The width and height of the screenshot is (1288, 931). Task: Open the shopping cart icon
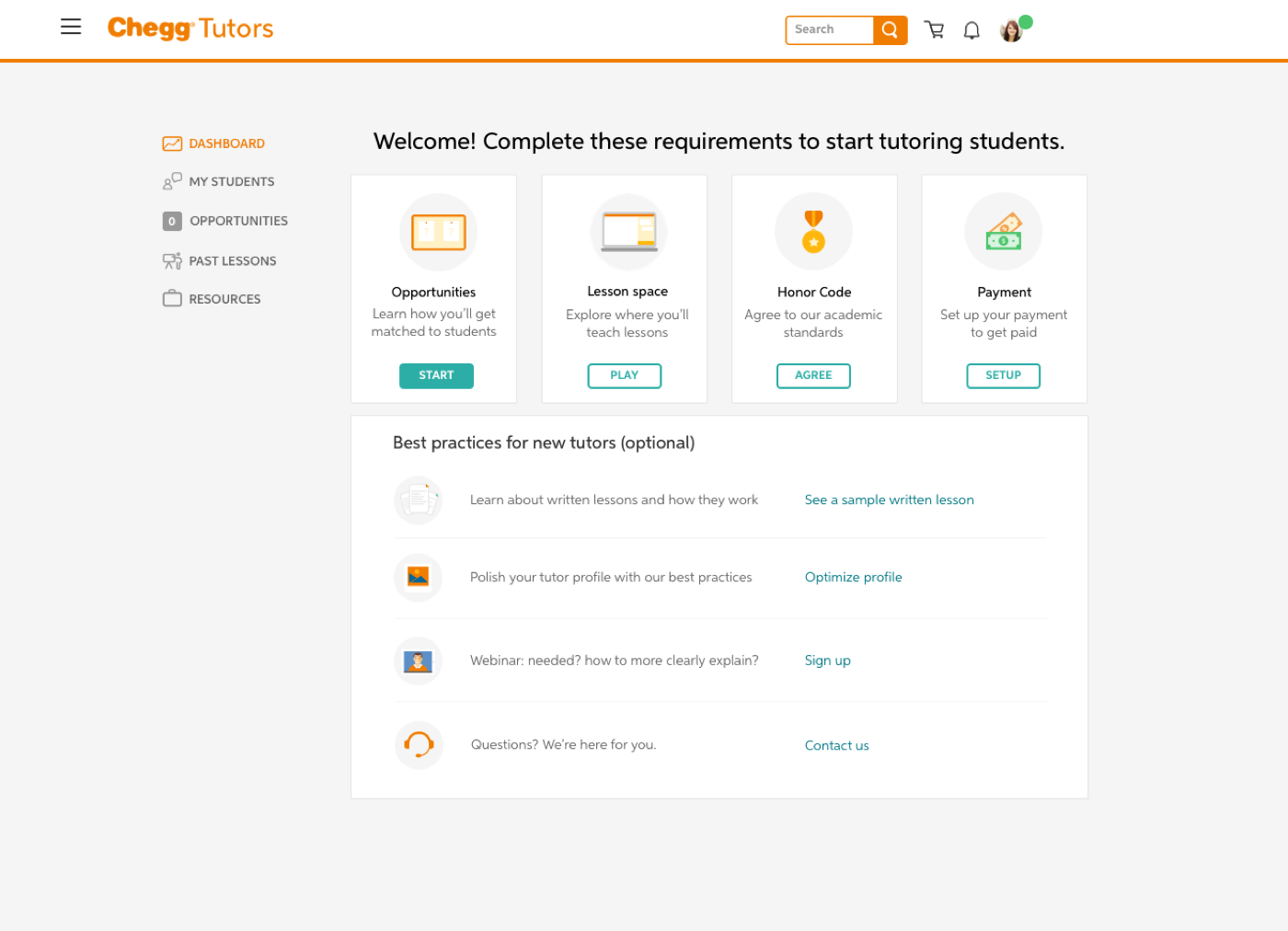coord(935,29)
